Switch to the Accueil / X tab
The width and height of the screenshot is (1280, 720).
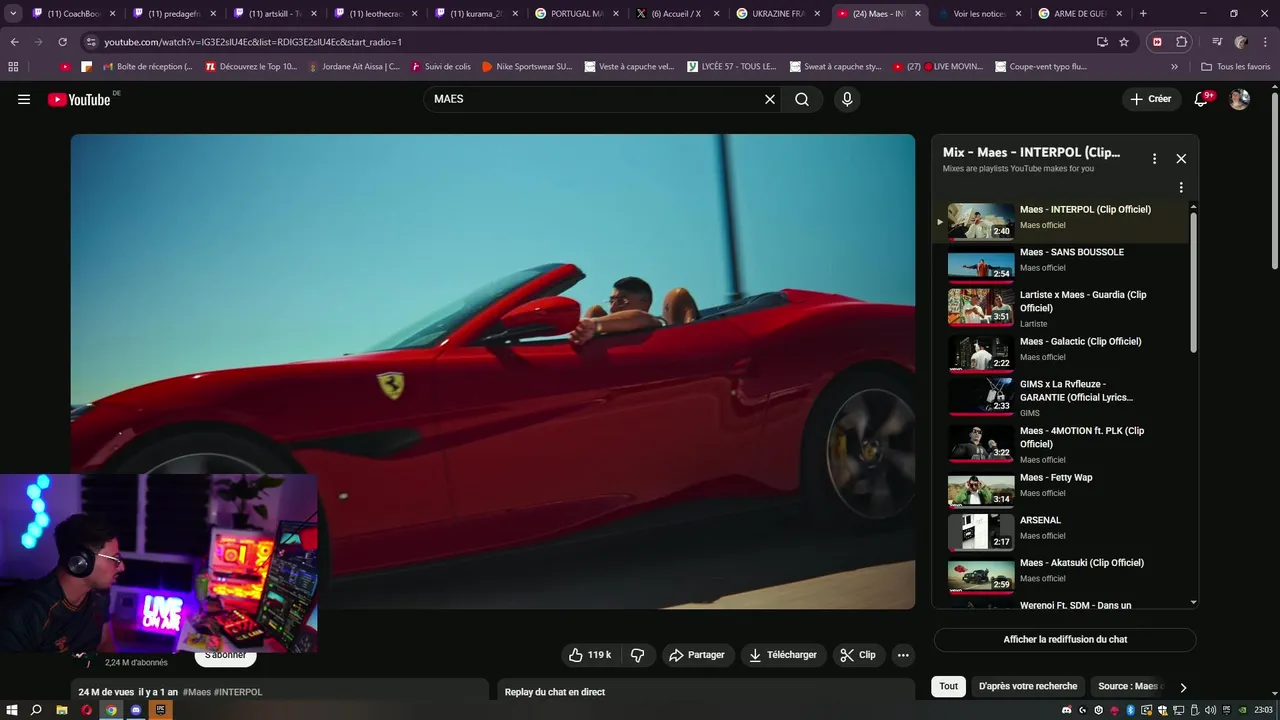tap(677, 14)
